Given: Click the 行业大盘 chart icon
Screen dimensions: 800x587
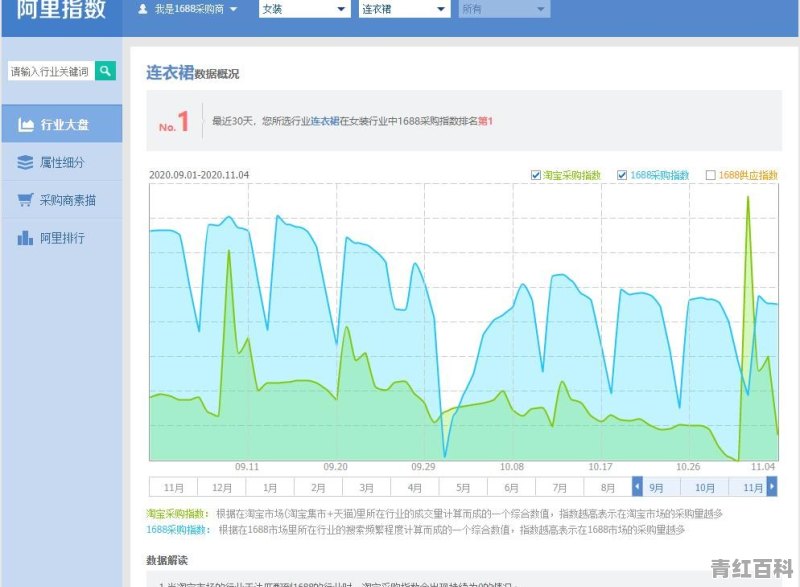Looking at the screenshot, I should (26, 124).
